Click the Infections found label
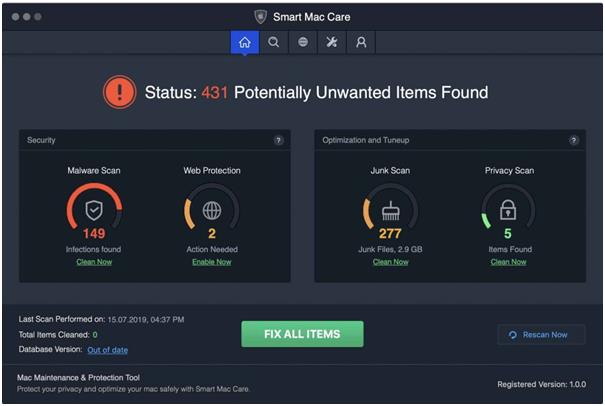 [93, 249]
